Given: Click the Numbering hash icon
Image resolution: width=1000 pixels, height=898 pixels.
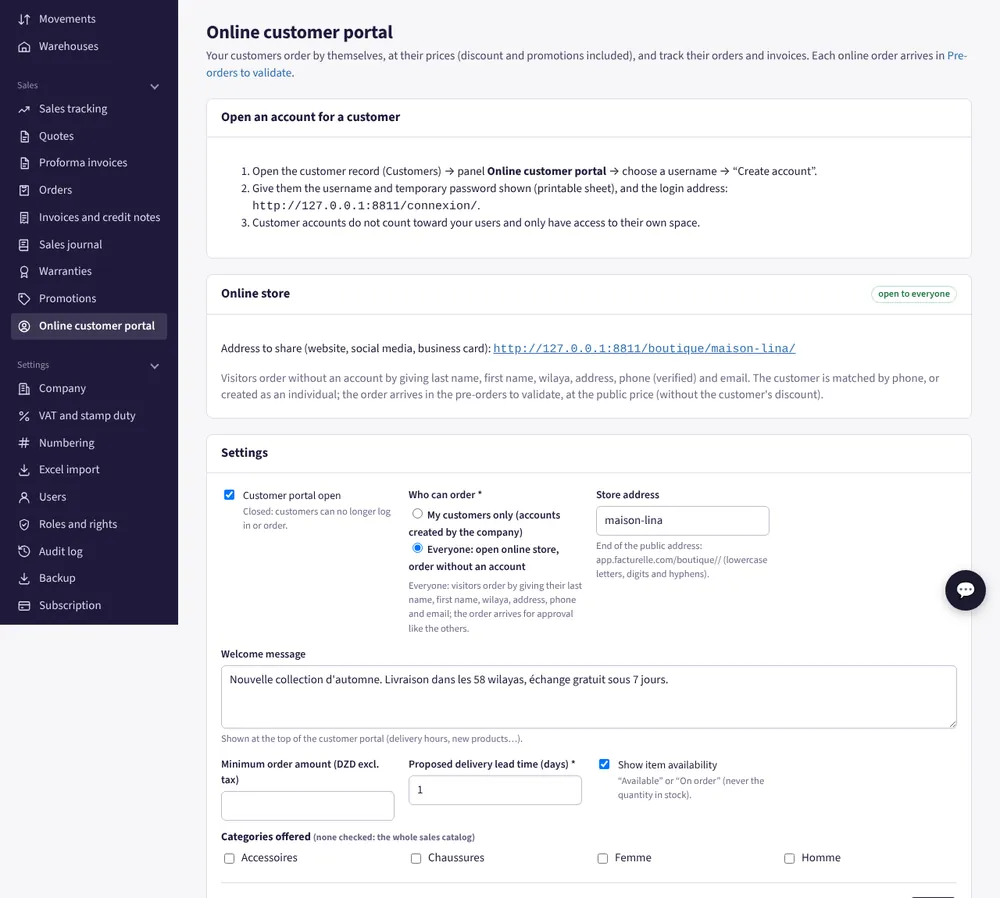Looking at the screenshot, I should pos(24,443).
